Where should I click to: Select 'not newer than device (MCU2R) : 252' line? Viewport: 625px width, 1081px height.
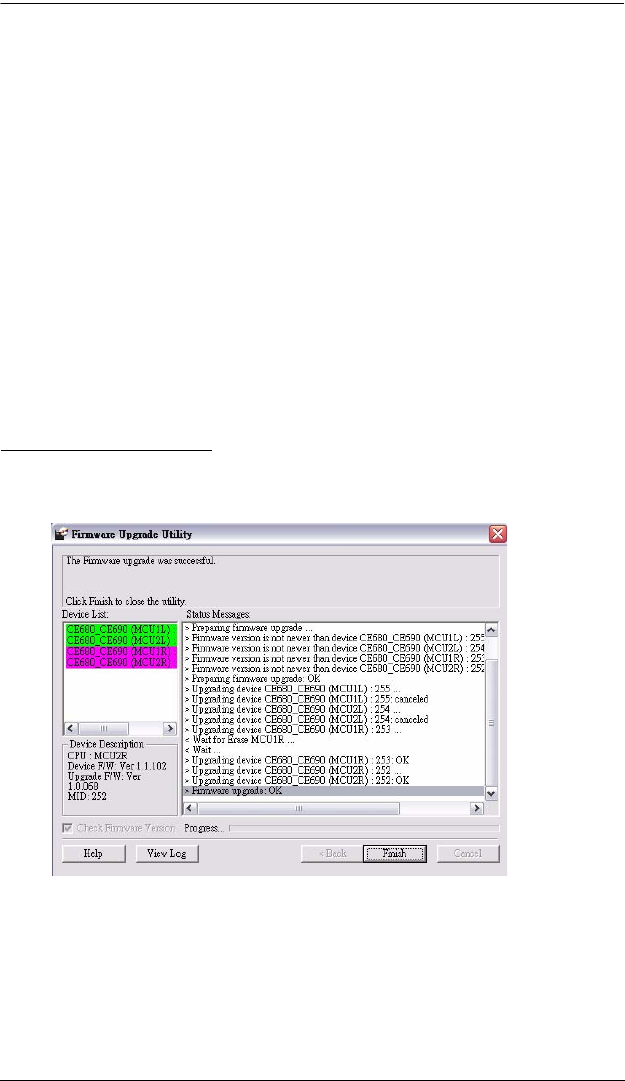coord(334,669)
